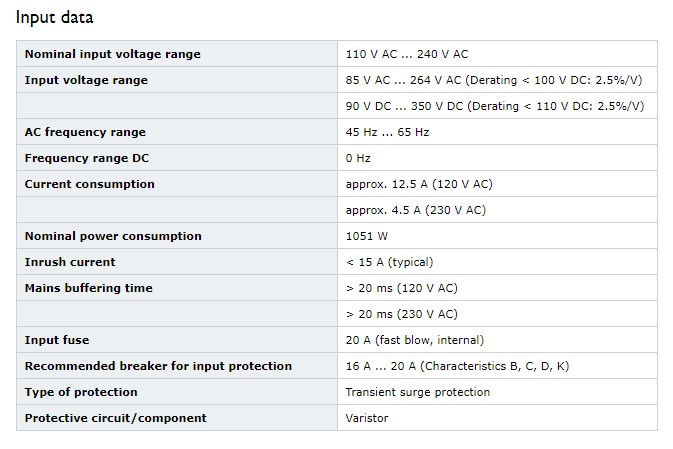Select the Nominal power consumption label
The width and height of the screenshot is (673, 449).
pos(113,236)
